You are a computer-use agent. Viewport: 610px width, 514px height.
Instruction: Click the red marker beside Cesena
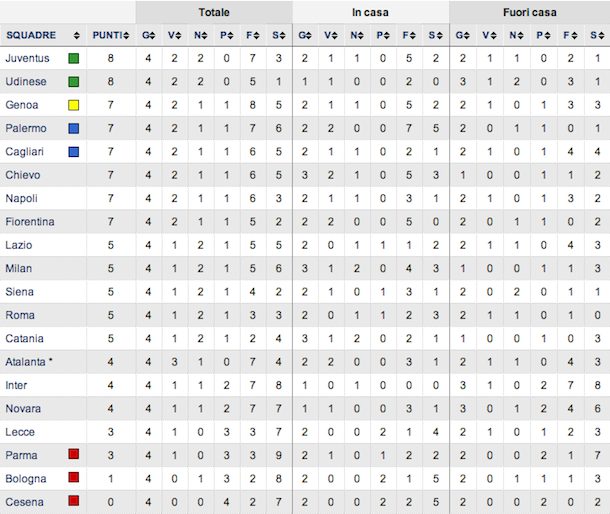(x=74, y=502)
